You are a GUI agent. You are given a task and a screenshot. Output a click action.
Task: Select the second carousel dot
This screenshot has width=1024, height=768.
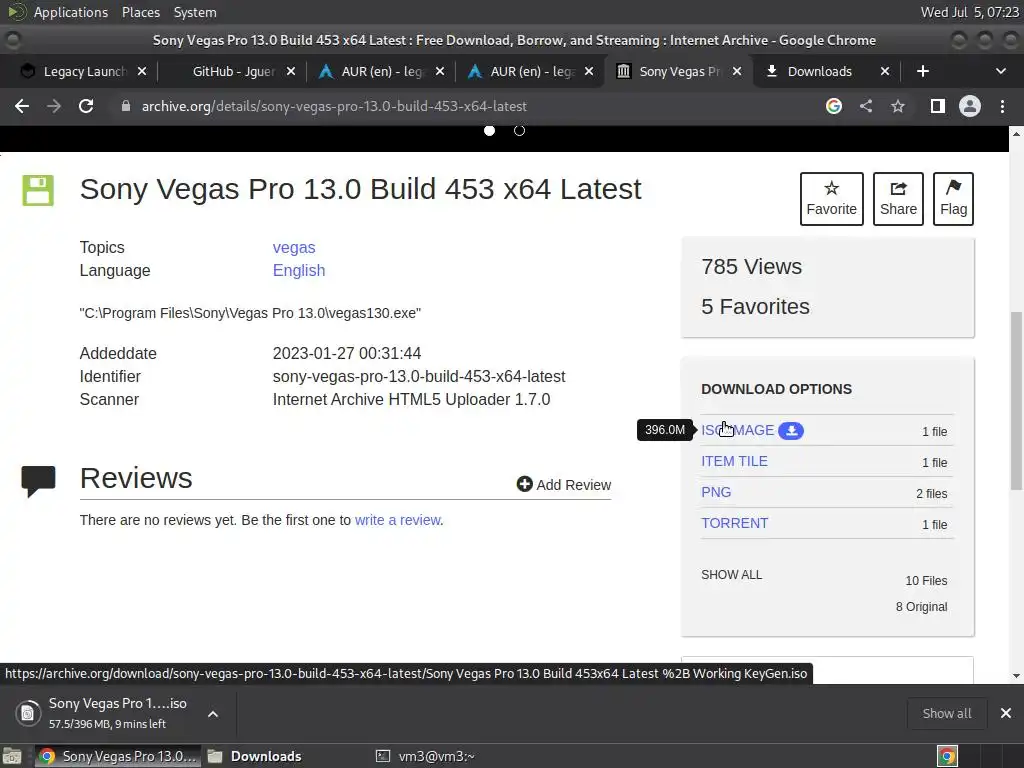[x=519, y=131]
